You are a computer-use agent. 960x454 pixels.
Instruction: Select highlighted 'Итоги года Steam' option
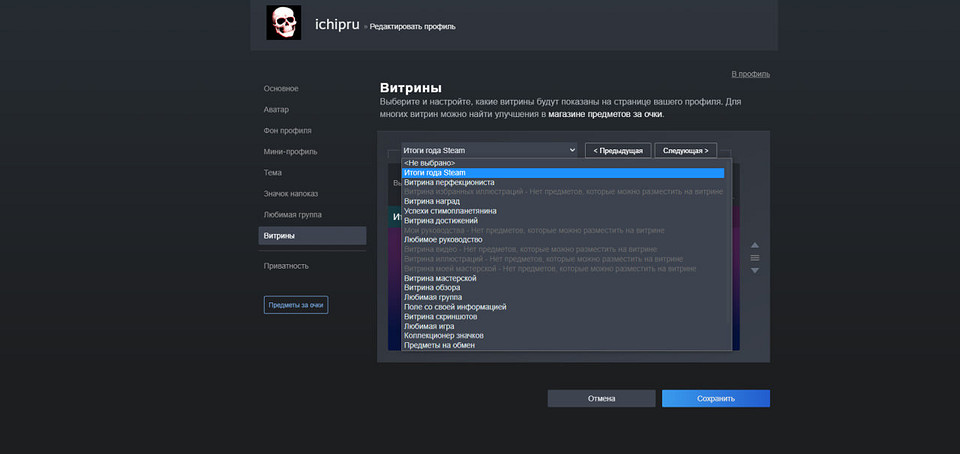pyautogui.click(x=563, y=173)
